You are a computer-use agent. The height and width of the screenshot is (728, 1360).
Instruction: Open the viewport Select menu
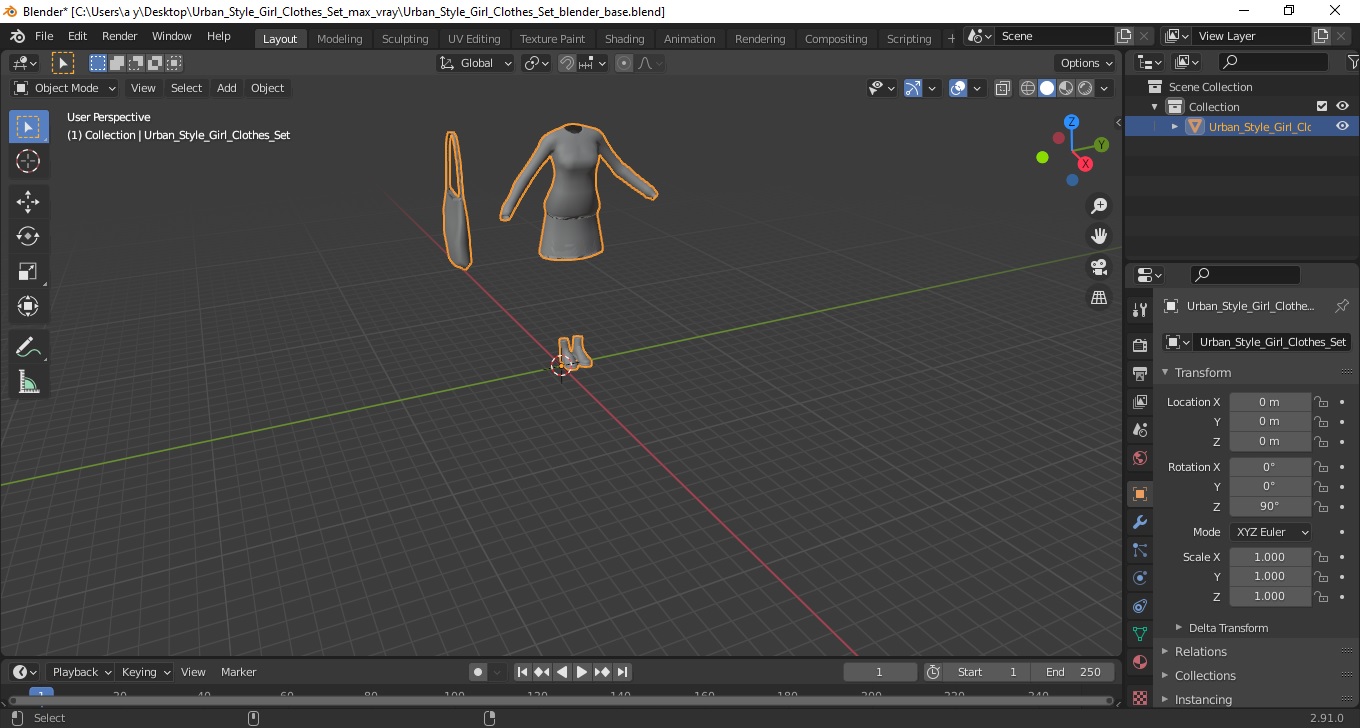point(186,88)
